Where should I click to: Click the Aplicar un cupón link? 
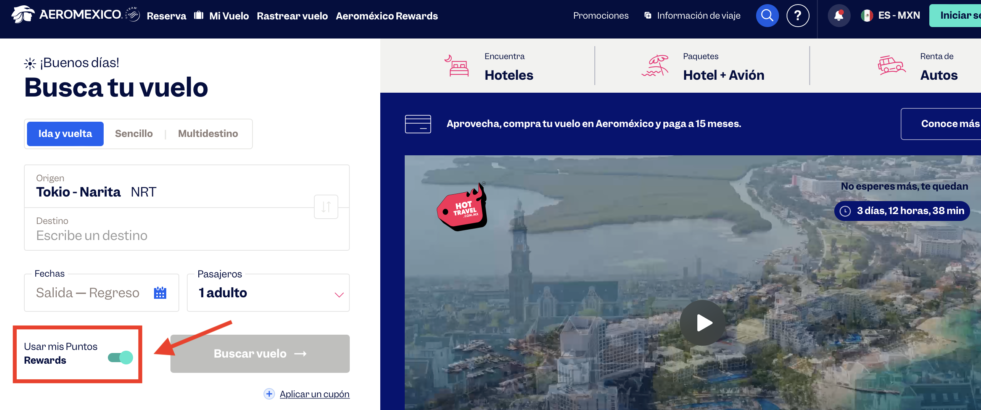315,394
